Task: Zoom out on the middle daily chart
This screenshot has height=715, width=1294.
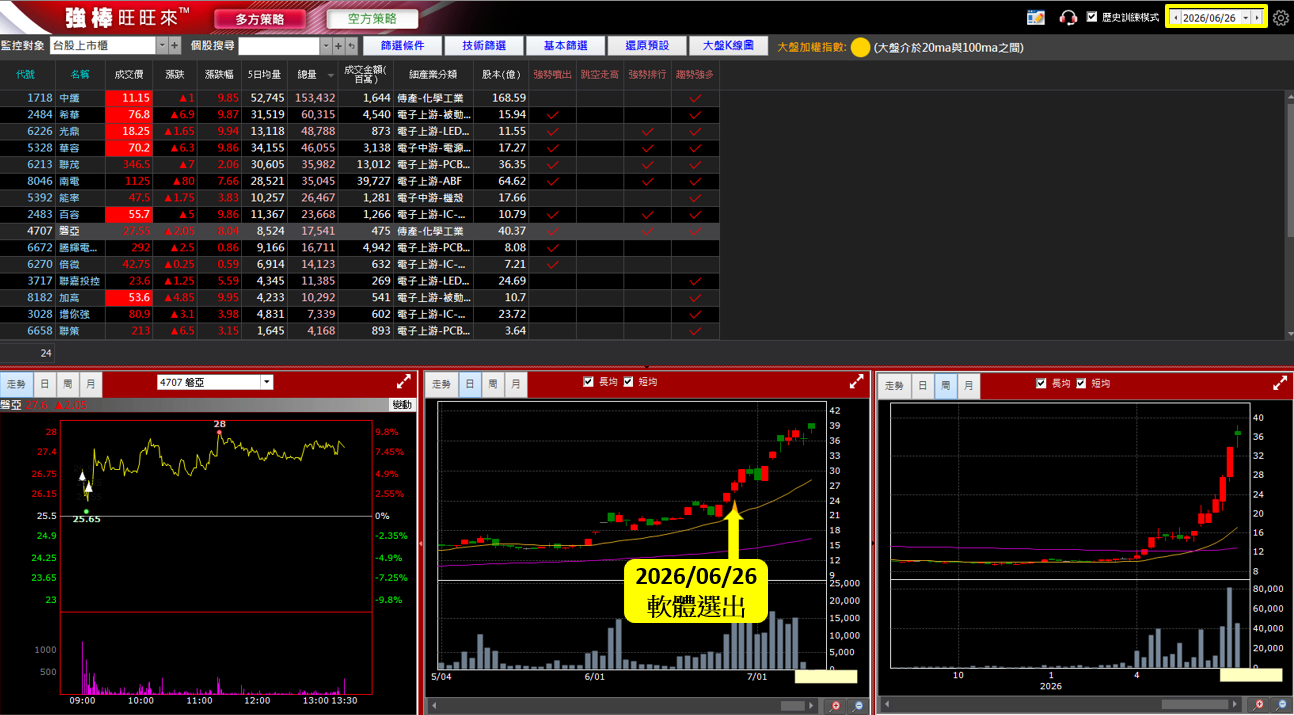Action: [859, 705]
